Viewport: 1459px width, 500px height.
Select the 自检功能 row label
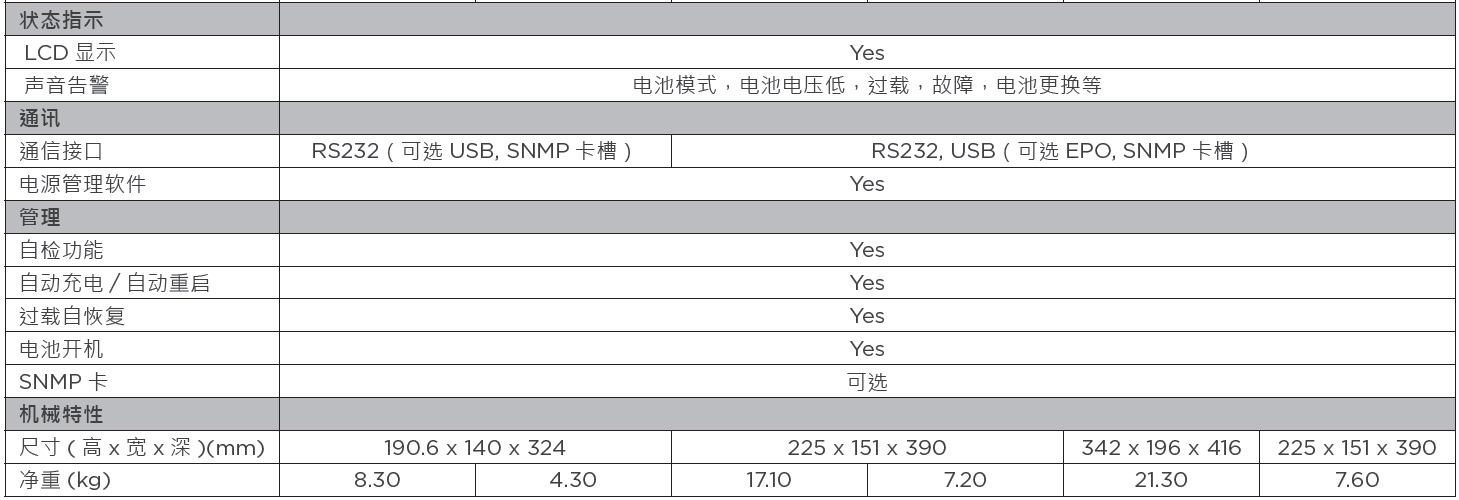tap(61, 250)
